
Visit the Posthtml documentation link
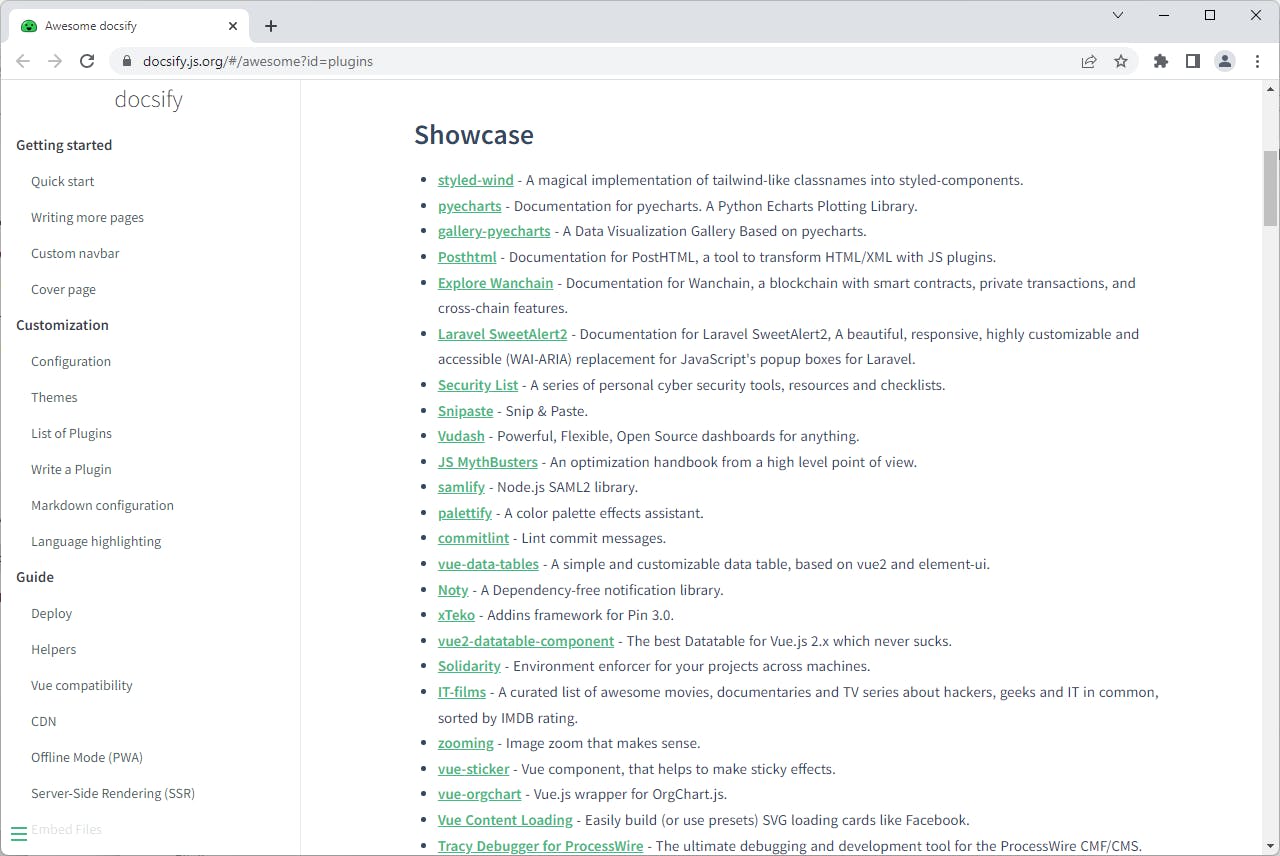pos(467,257)
